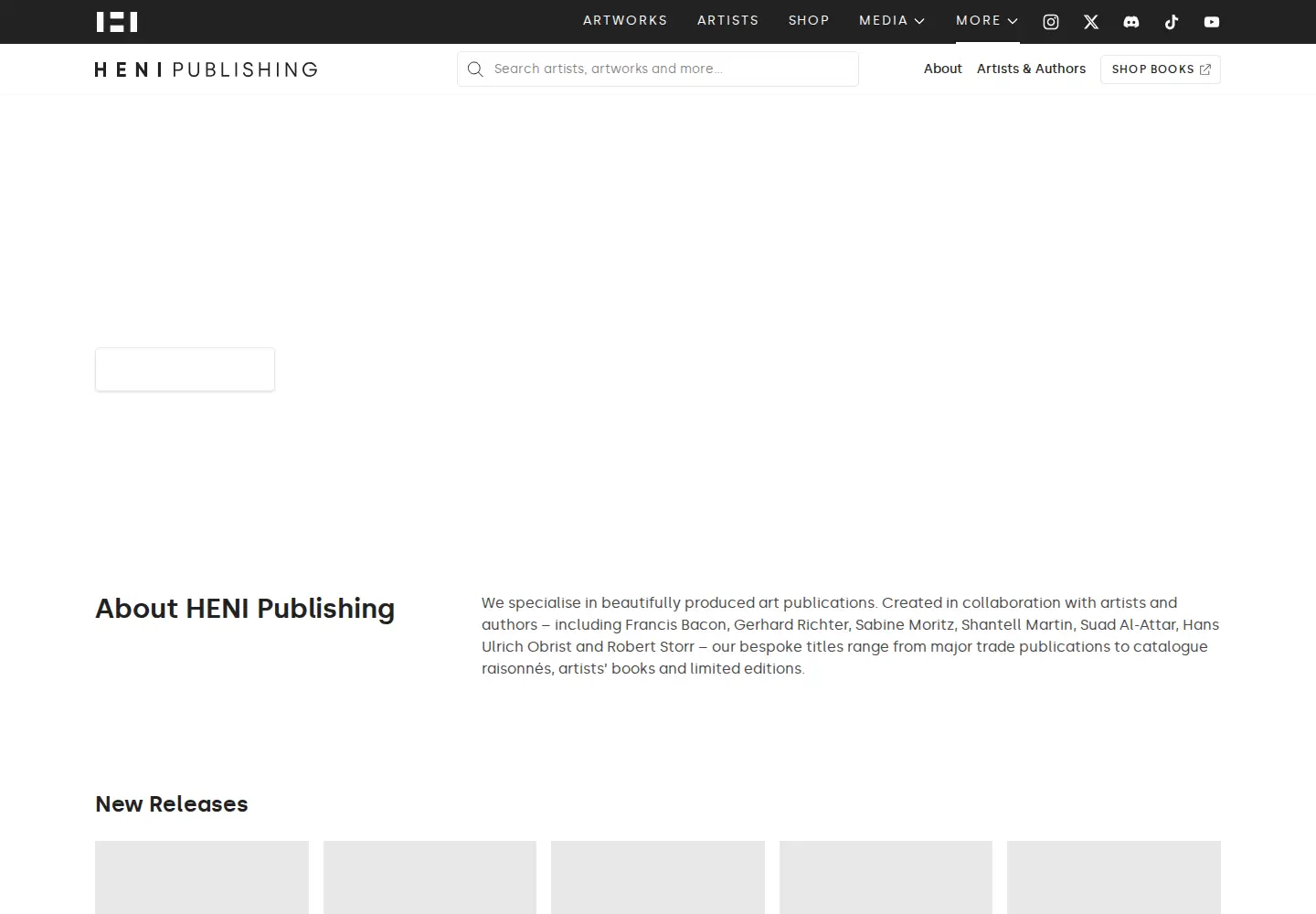Image resolution: width=1316 pixels, height=914 pixels.
Task: Open the fourth New Releases placeholder card
Action: (886, 877)
